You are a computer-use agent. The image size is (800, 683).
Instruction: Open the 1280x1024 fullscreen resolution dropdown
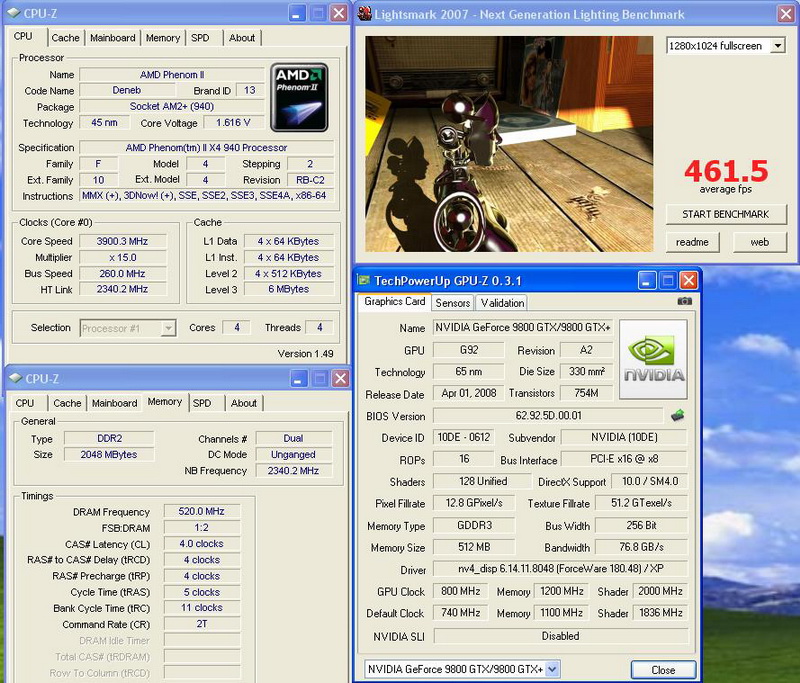pyautogui.click(x=778, y=45)
